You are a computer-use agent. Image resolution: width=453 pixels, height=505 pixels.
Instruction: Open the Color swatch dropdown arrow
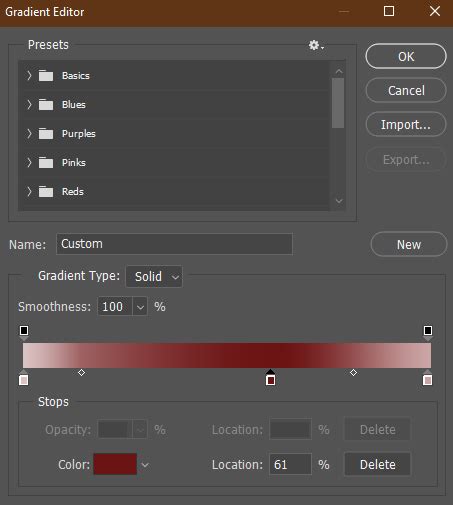145,465
